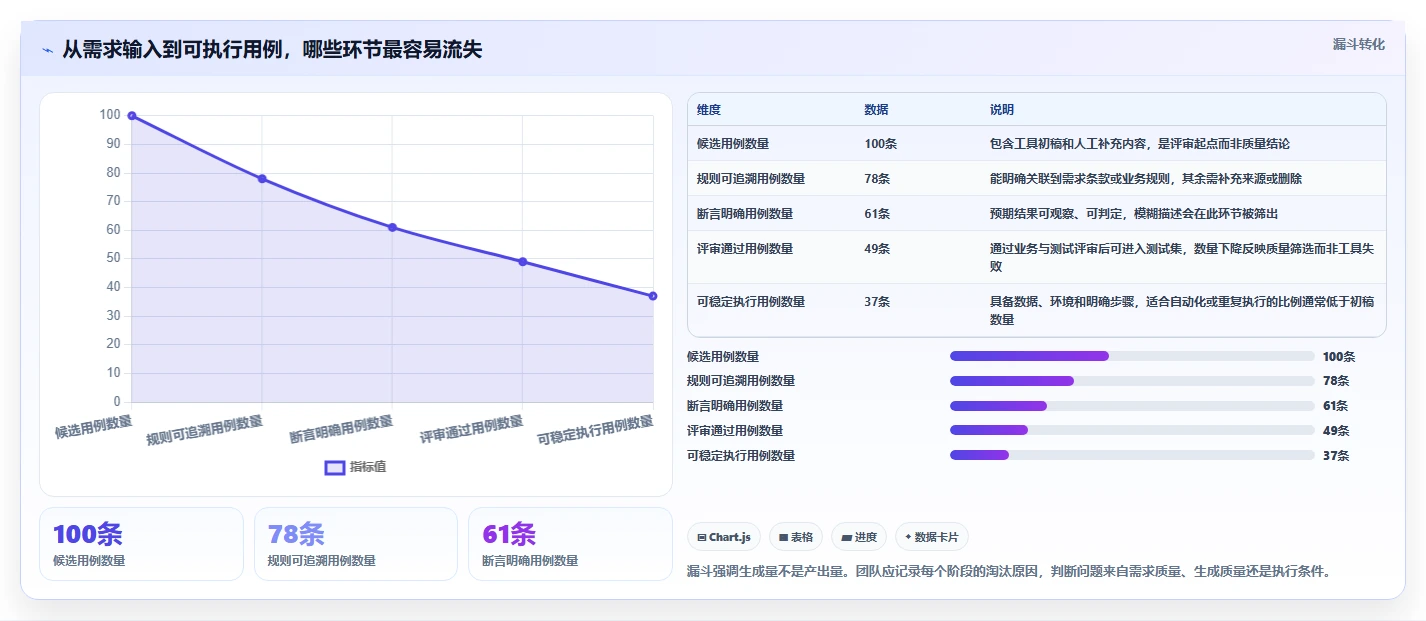Click the description starting 预期结果可观察

tap(1134, 214)
